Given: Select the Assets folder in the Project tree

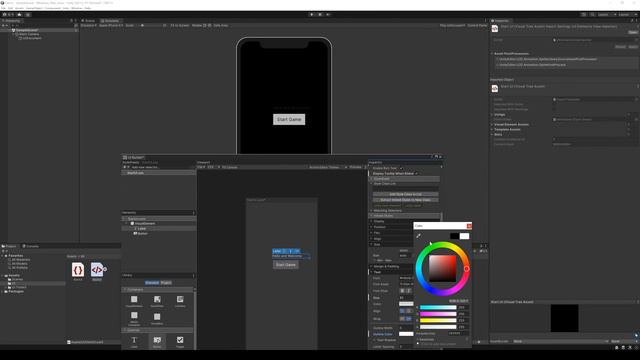Looking at the screenshot, I should click(14, 276).
